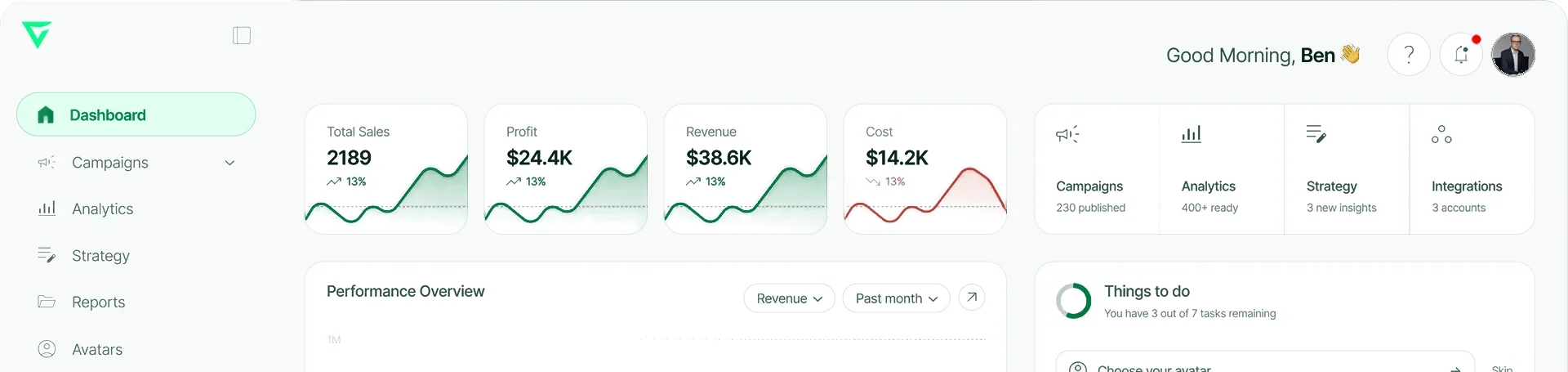Click the Profit 13% trend-up icon

514,182
